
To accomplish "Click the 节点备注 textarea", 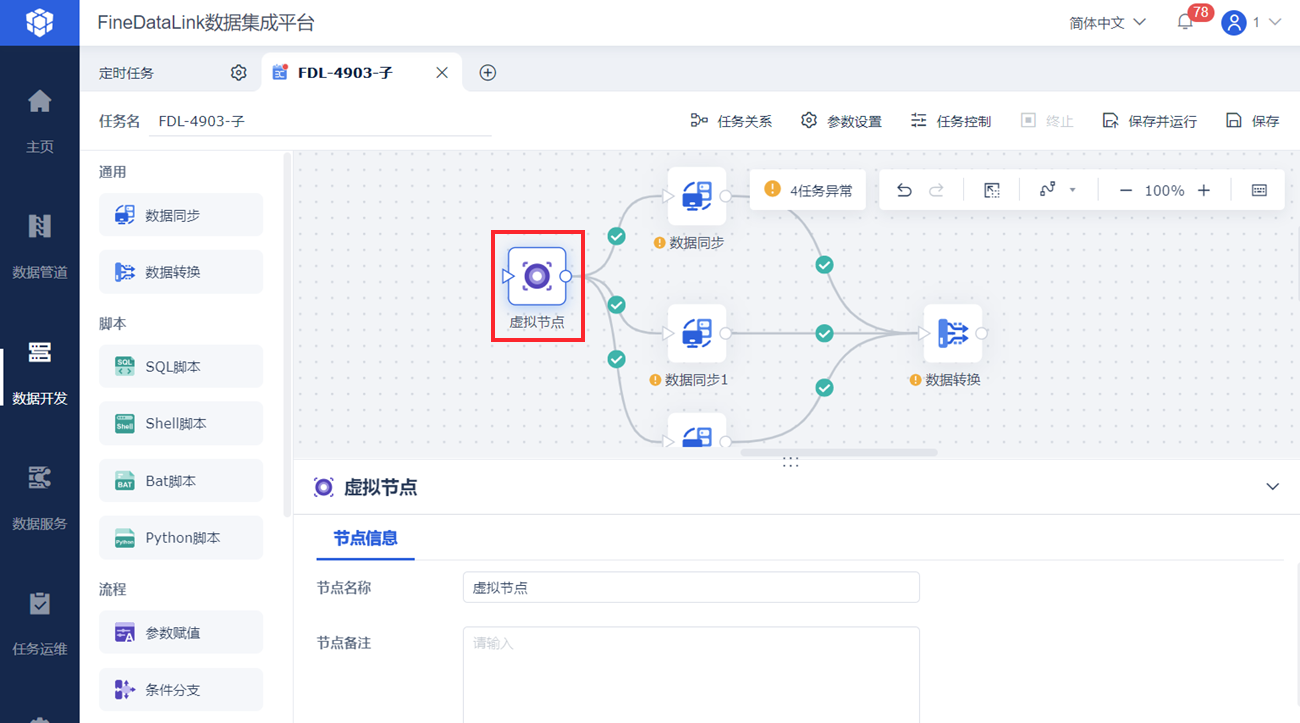I will pyautogui.click(x=691, y=675).
